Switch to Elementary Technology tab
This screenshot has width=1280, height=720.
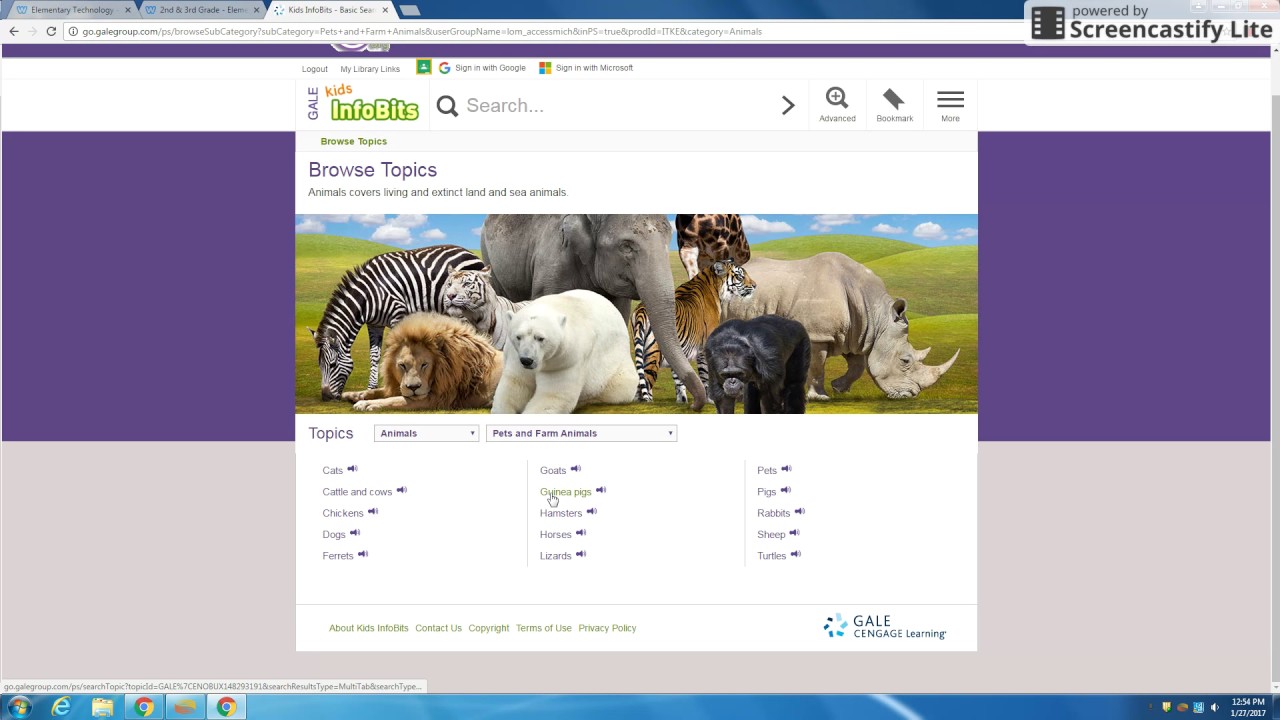(x=72, y=10)
